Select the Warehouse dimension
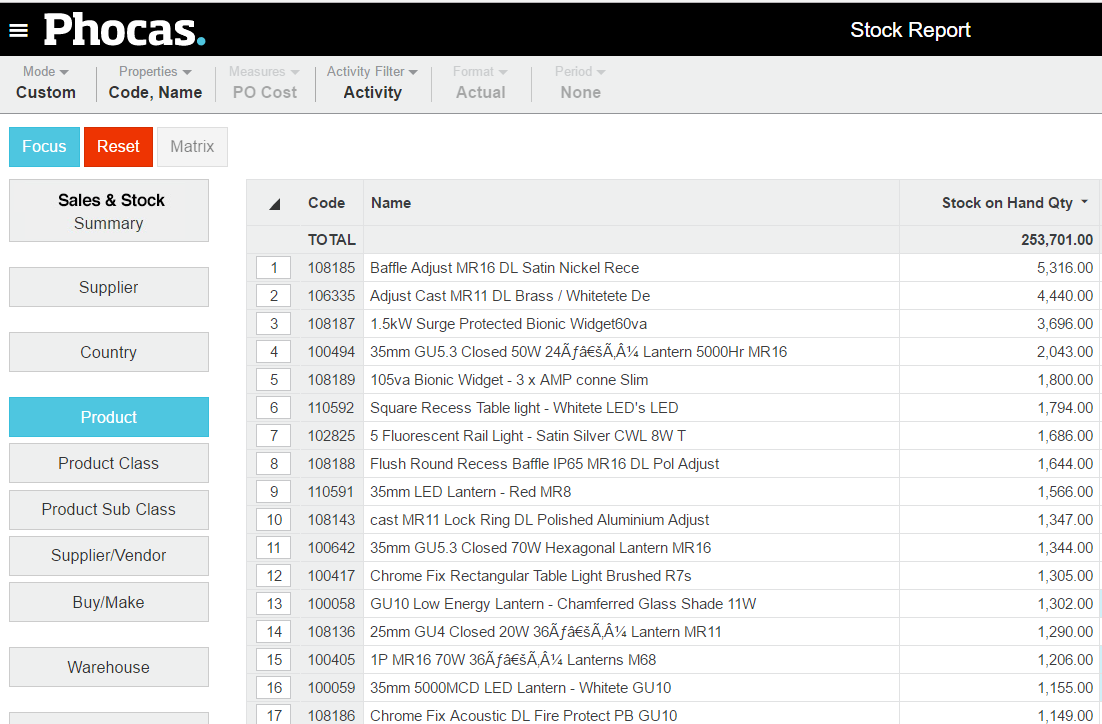The image size is (1102, 724). [108, 667]
